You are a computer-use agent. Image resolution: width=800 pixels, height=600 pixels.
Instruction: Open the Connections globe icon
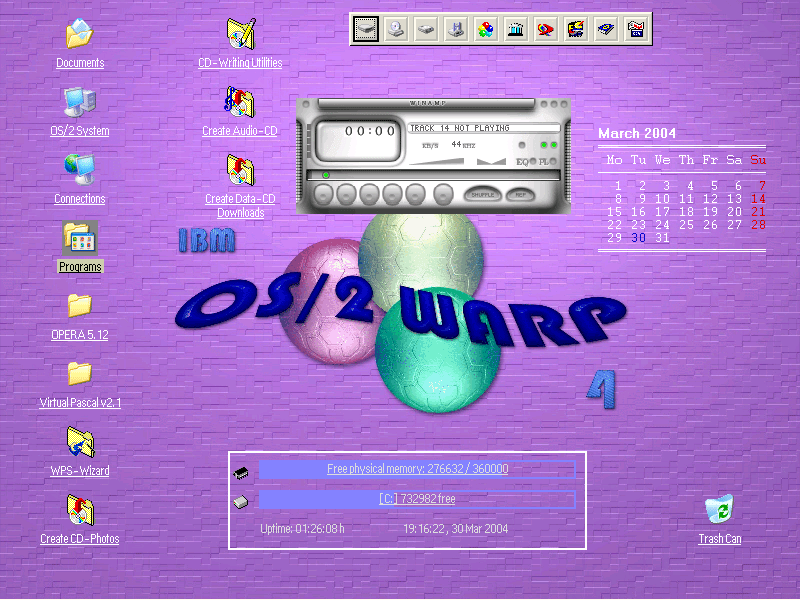click(79, 170)
